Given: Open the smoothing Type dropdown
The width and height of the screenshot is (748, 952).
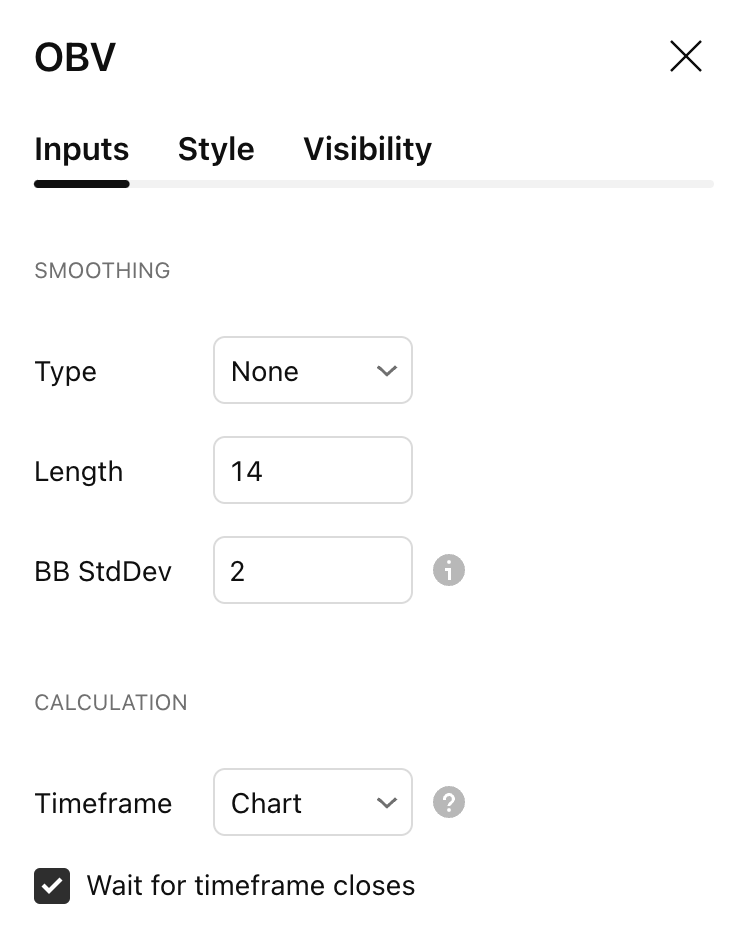Looking at the screenshot, I should click(313, 370).
